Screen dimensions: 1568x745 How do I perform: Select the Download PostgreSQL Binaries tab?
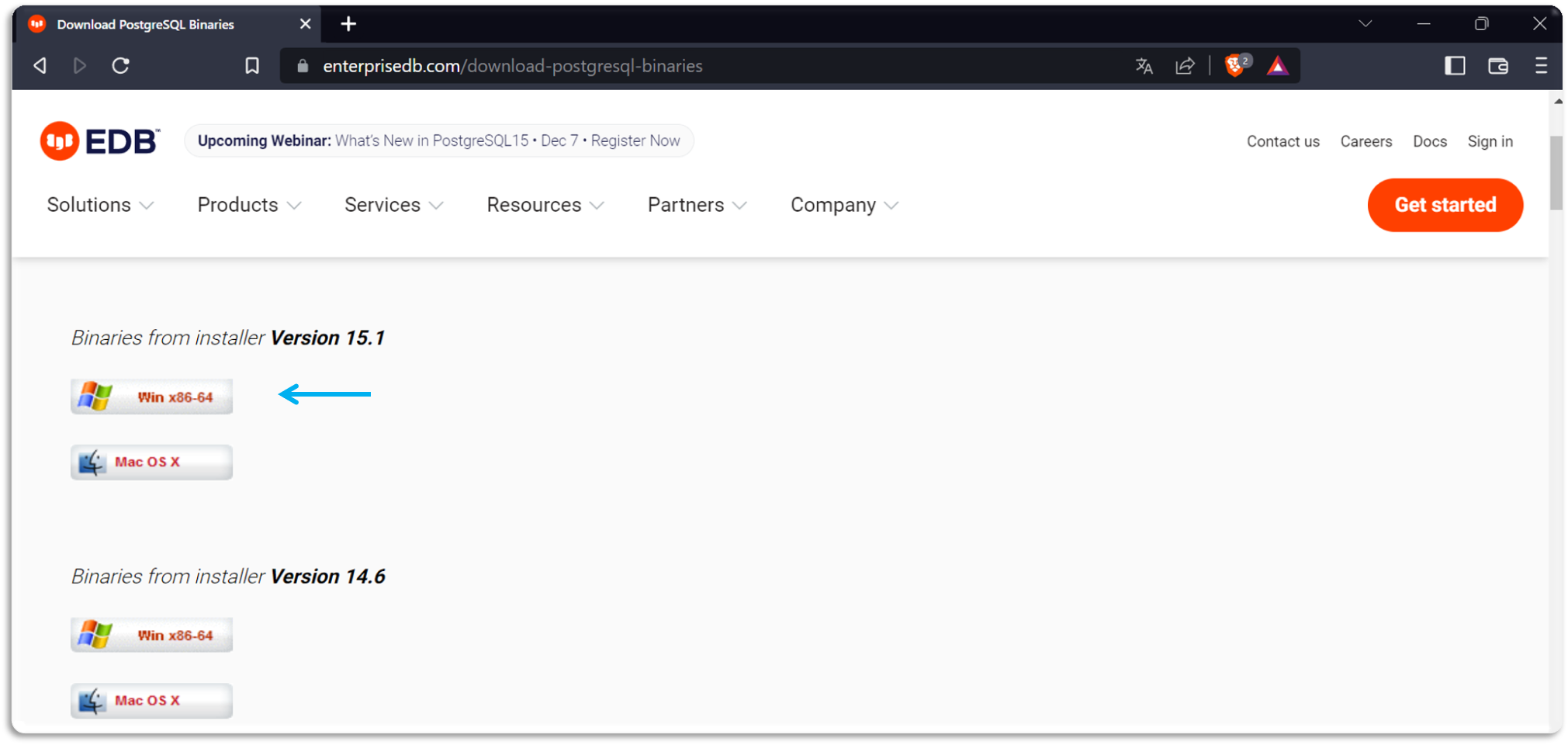169,24
